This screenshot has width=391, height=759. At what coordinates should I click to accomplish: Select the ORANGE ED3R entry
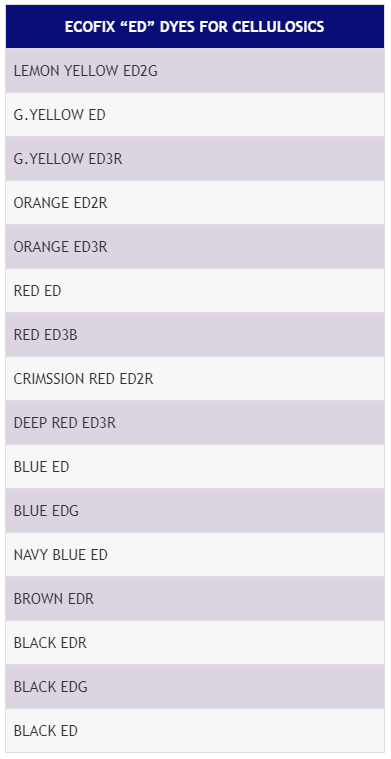[x=195, y=247]
